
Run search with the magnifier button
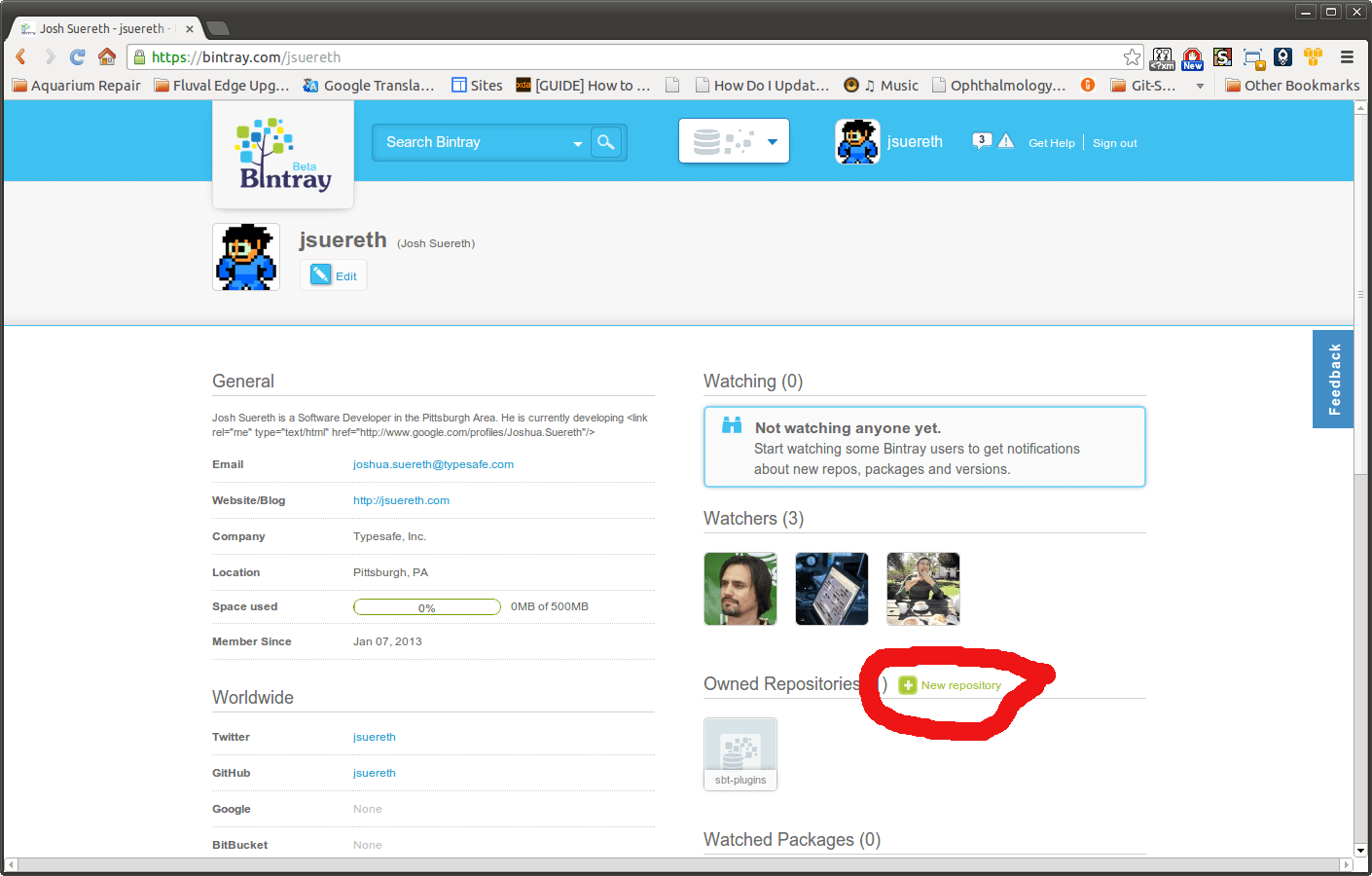[x=606, y=142]
